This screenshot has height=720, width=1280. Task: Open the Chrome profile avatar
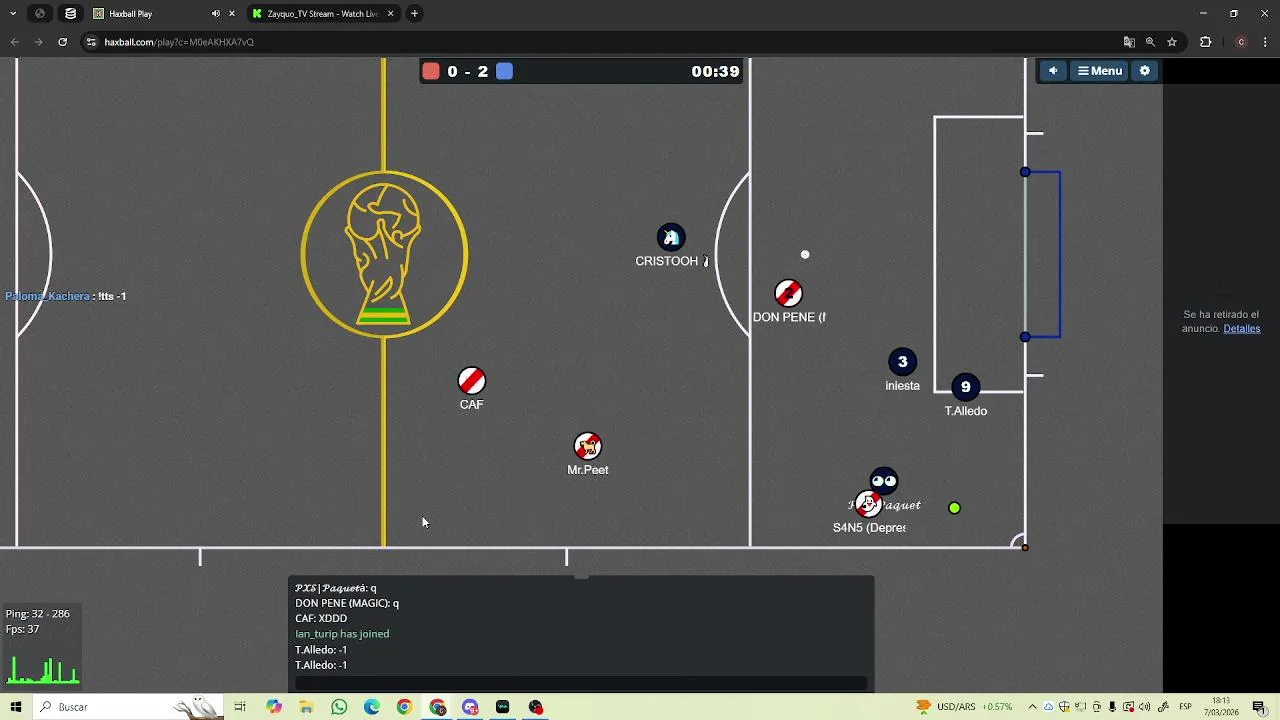(x=1241, y=42)
